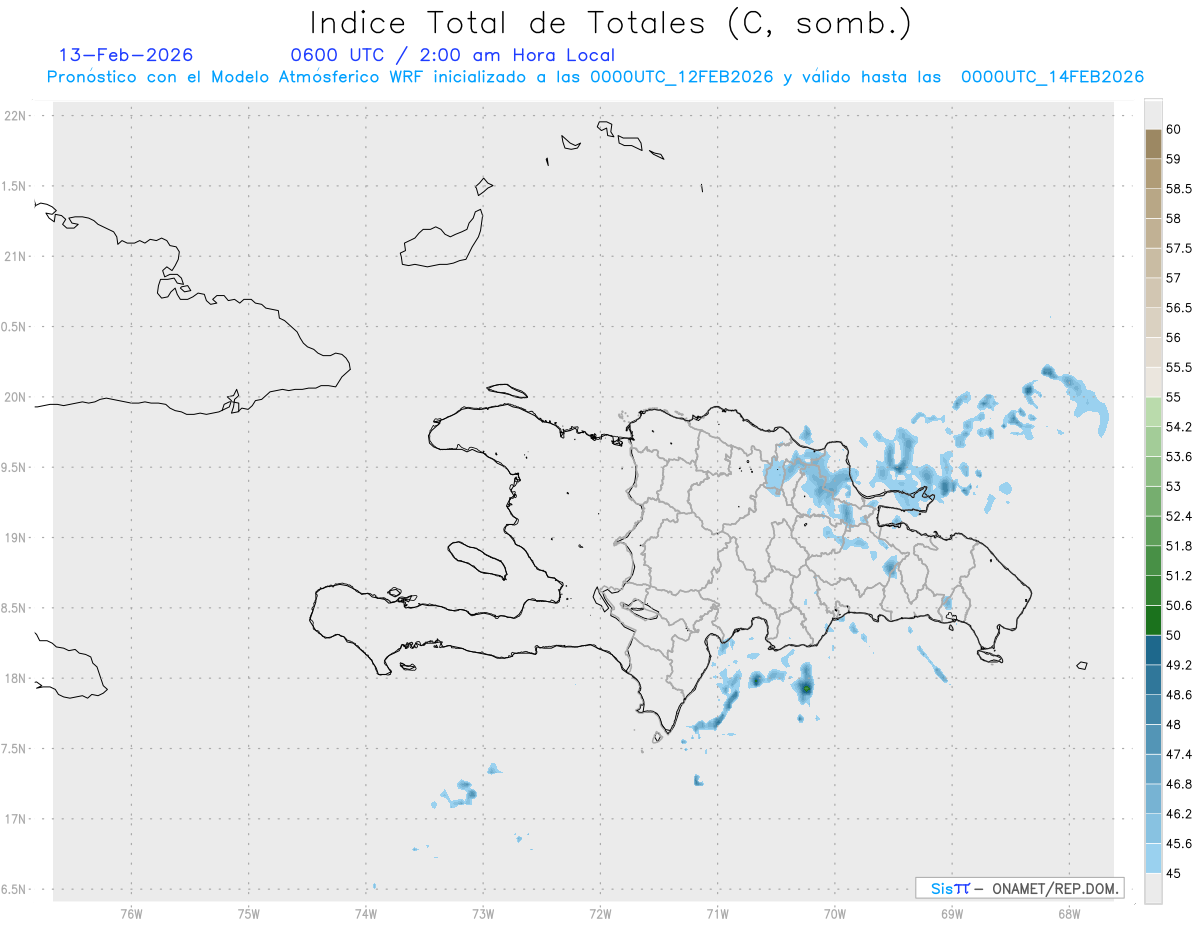Click the "0000UTC_14FEB2026" valid-until time
The image size is (1200, 927).
tap(1052, 77)
